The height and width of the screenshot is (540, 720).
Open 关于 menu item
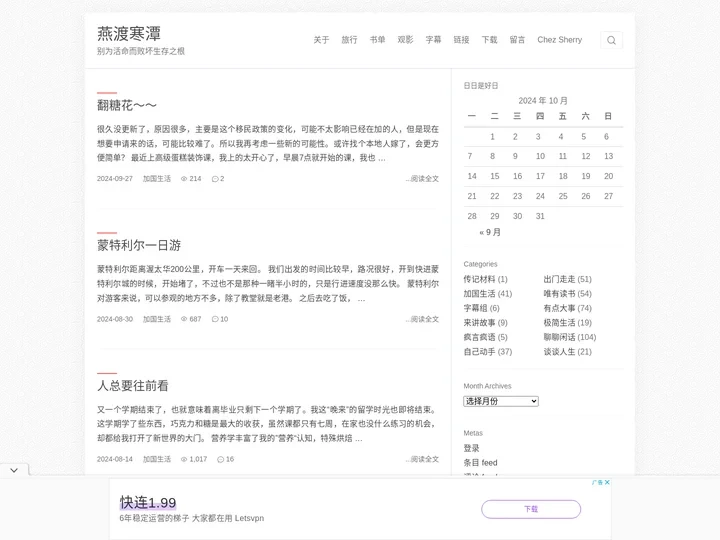pyautogui.click(x=321, y=40)
